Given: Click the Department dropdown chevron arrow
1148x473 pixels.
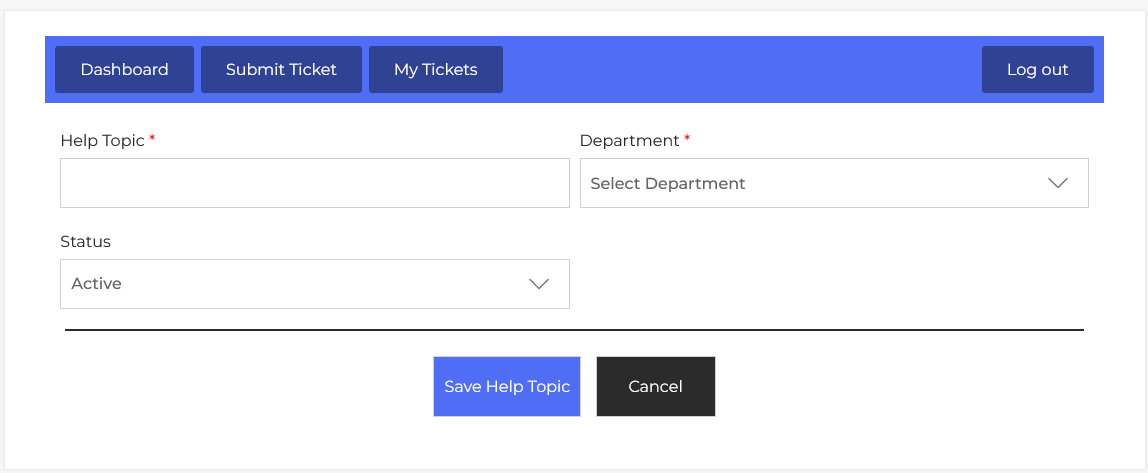Looking at the screenshot, I should (x=1058, y=183).
